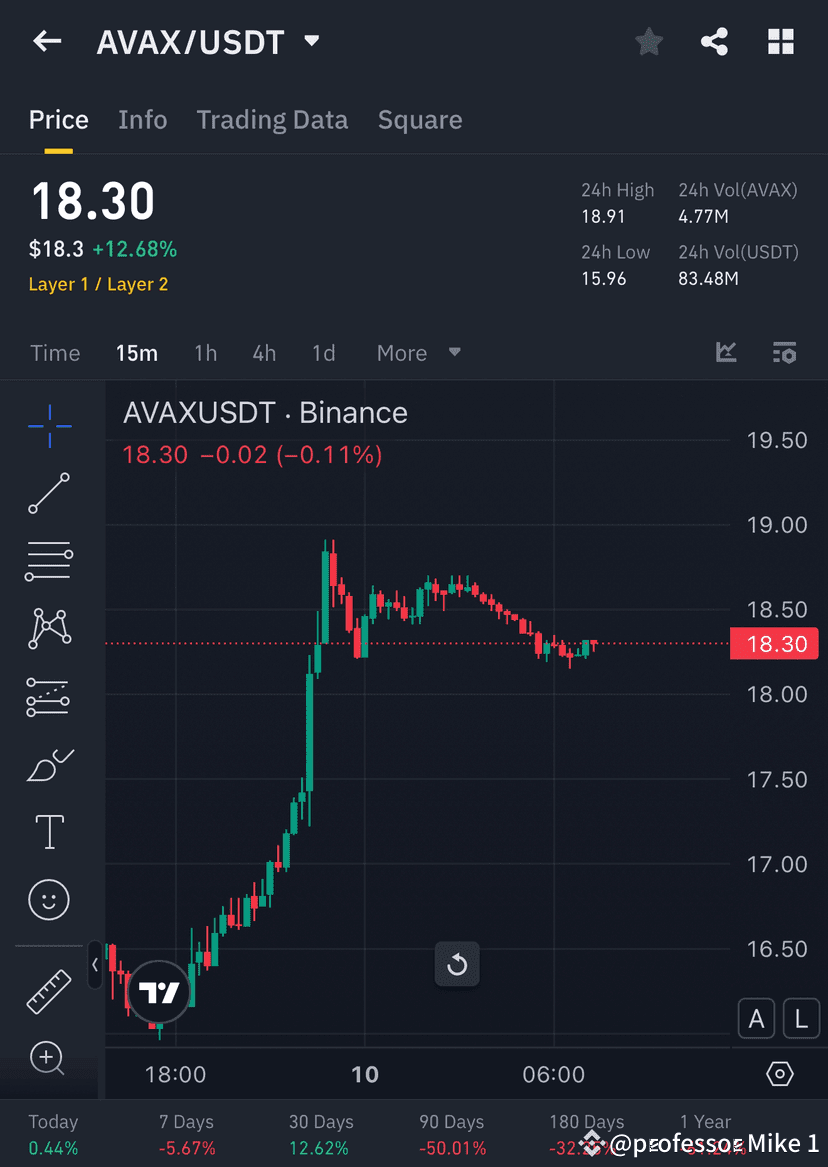828x1167 pixels.
Task: Select the horizontal lines drawing tool
Action: [49, 561]
